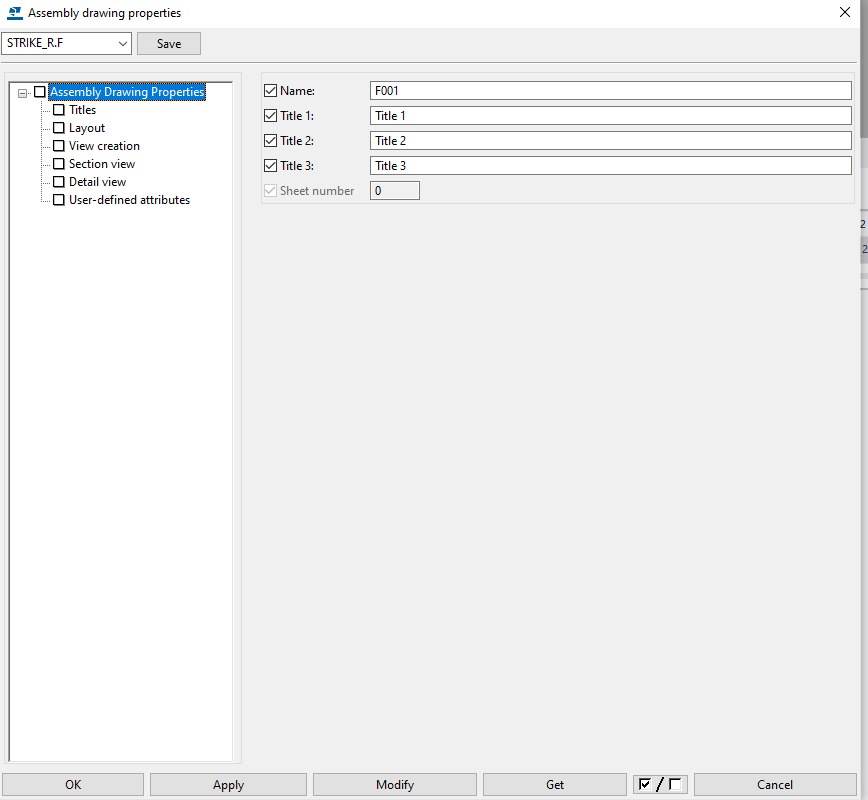Open the Titles tree item
Image resolution: width=868 pixels, height=800 pixels.
[82, 110]
